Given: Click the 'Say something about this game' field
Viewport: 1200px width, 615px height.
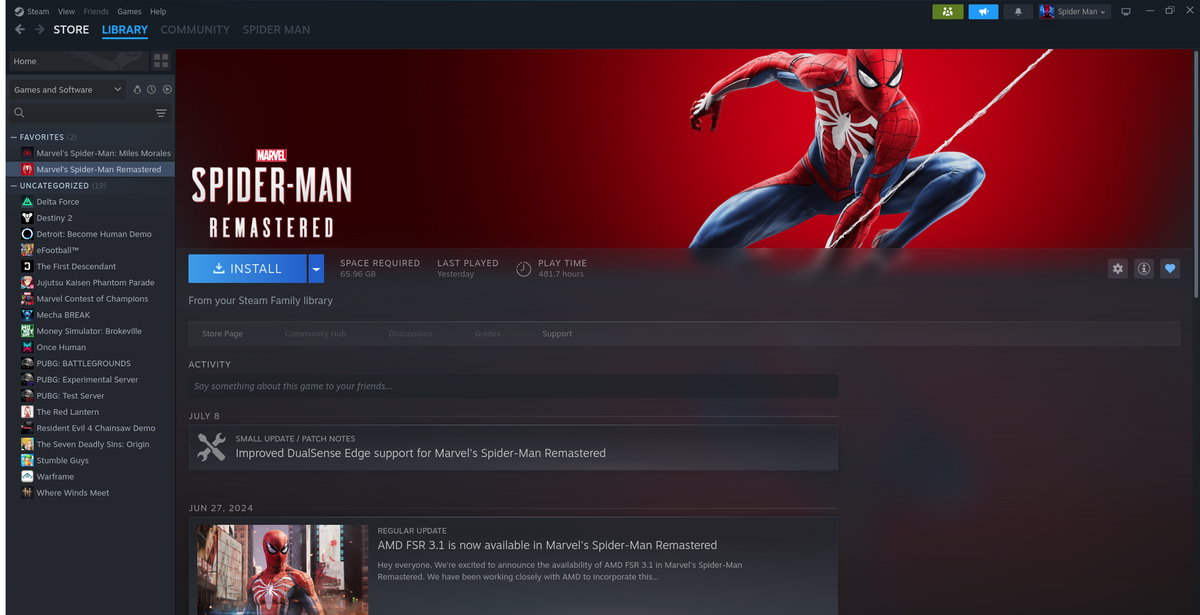Looking at the screenshot, I should pos(513,386).
